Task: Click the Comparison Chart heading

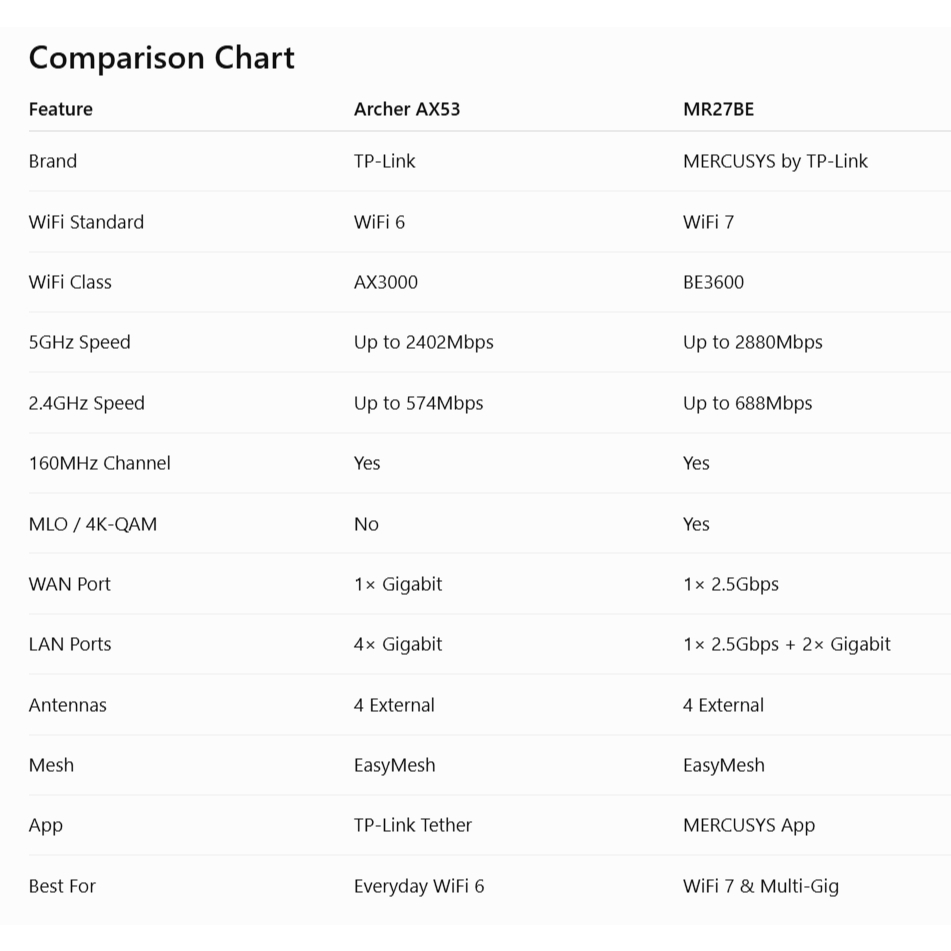Action: [x=161, y=58]
